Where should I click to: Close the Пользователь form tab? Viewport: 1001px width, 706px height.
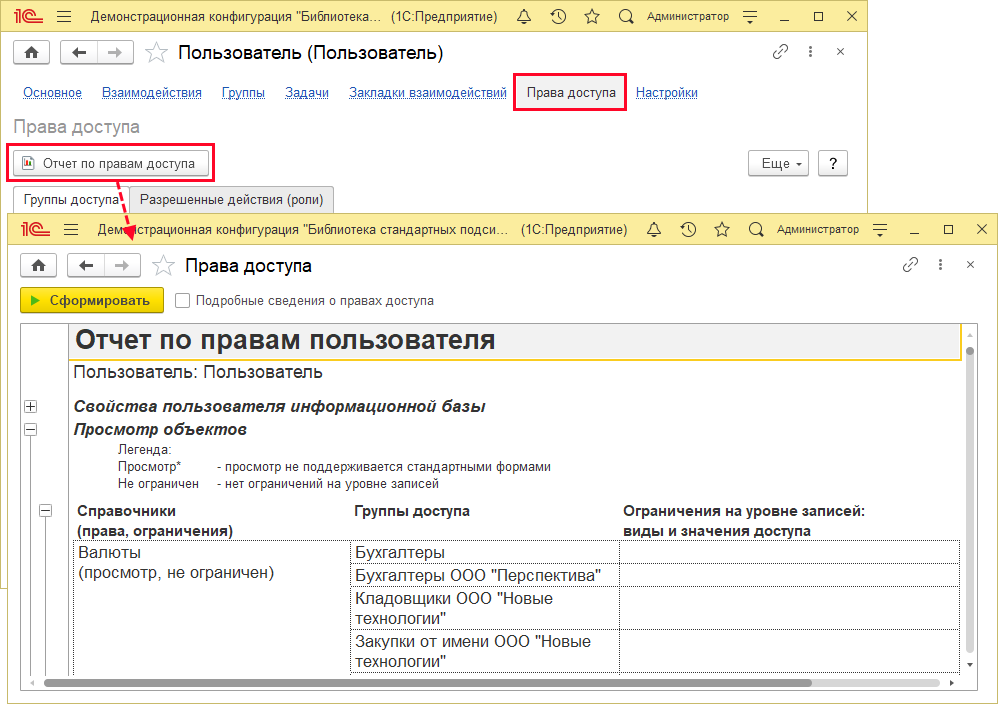[840, 52]
